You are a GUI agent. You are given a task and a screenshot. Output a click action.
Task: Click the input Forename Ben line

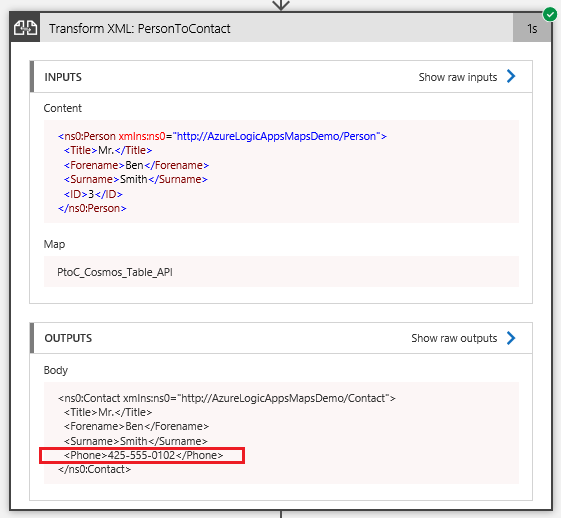tap(136, 165)
